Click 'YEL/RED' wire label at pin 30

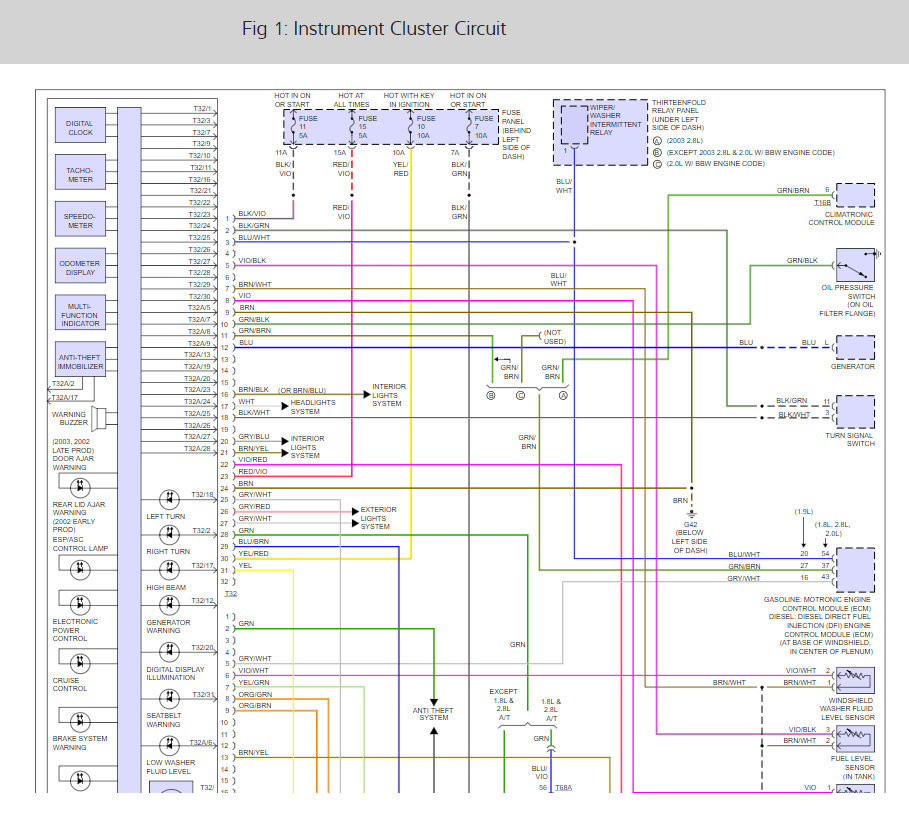(x=253, y=554)
